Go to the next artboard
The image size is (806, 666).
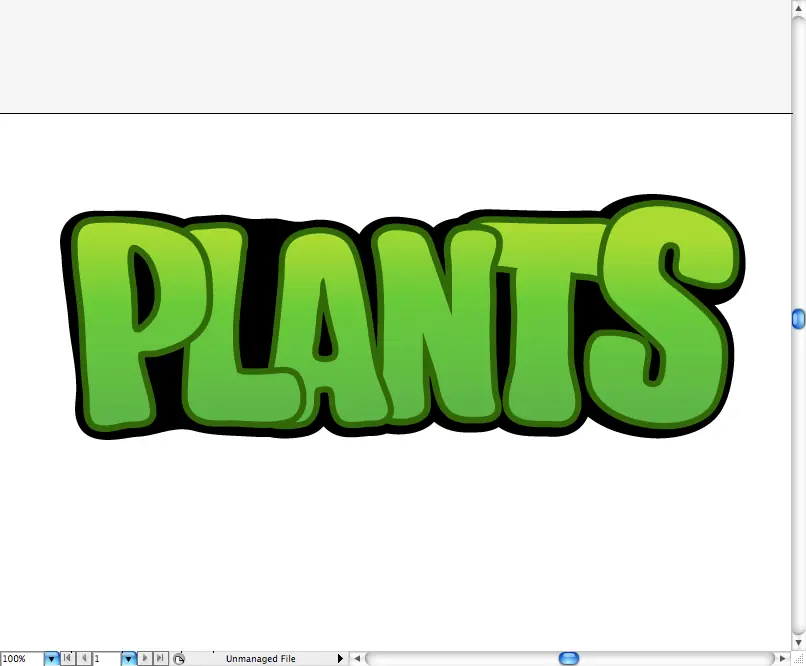145,658
